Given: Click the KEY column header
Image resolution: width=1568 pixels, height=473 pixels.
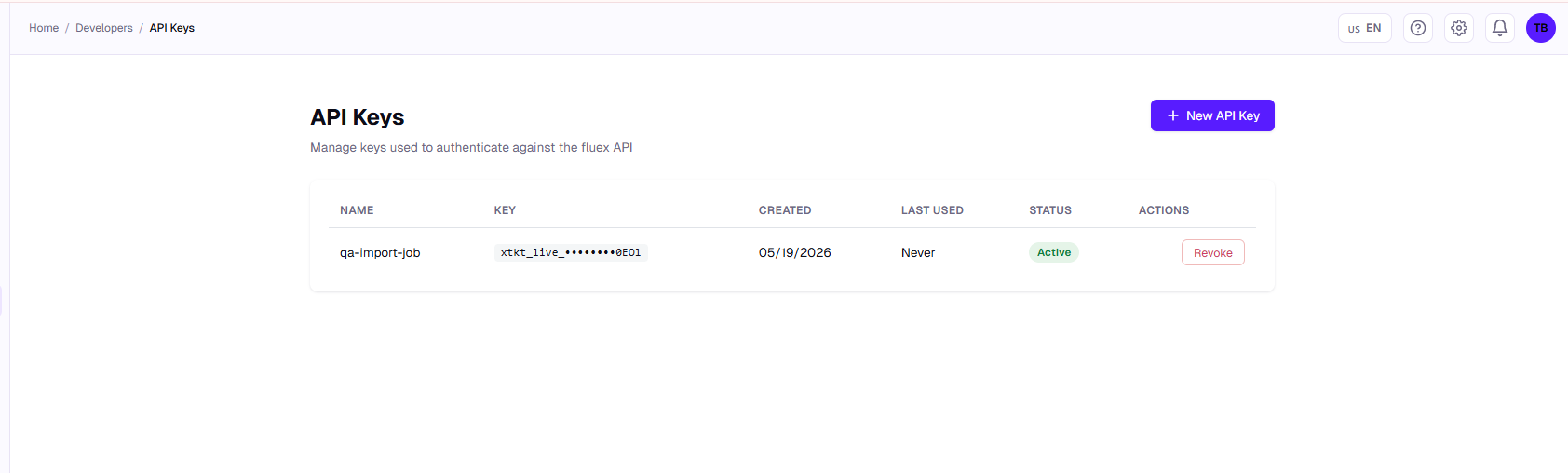Looking at the screenshot, I should tap(505, 210).
